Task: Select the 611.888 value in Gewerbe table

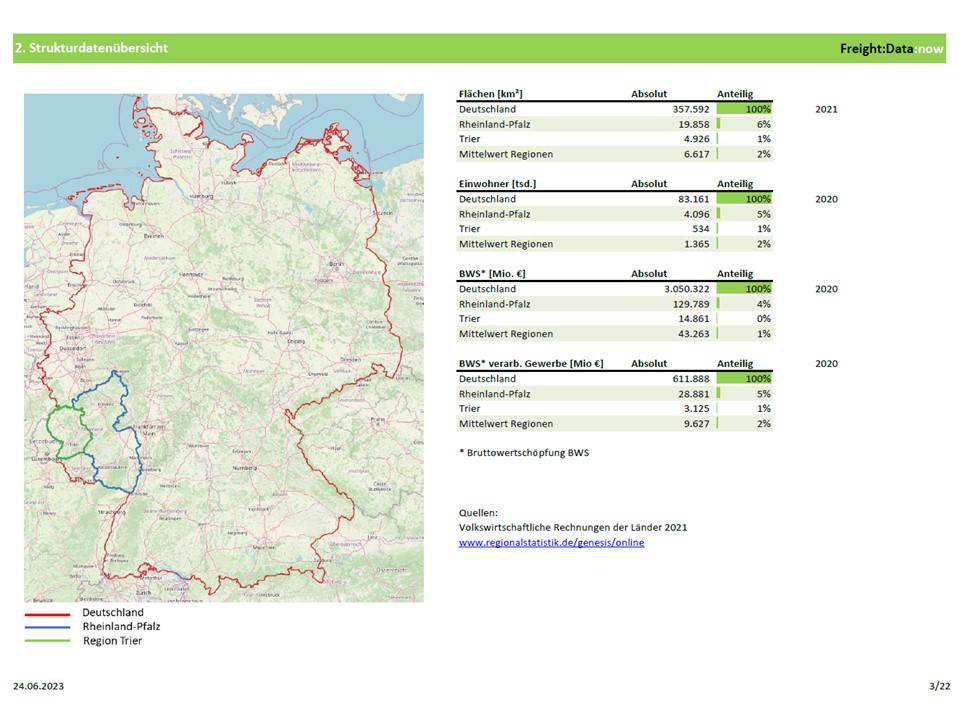Action: click(689, 379)
